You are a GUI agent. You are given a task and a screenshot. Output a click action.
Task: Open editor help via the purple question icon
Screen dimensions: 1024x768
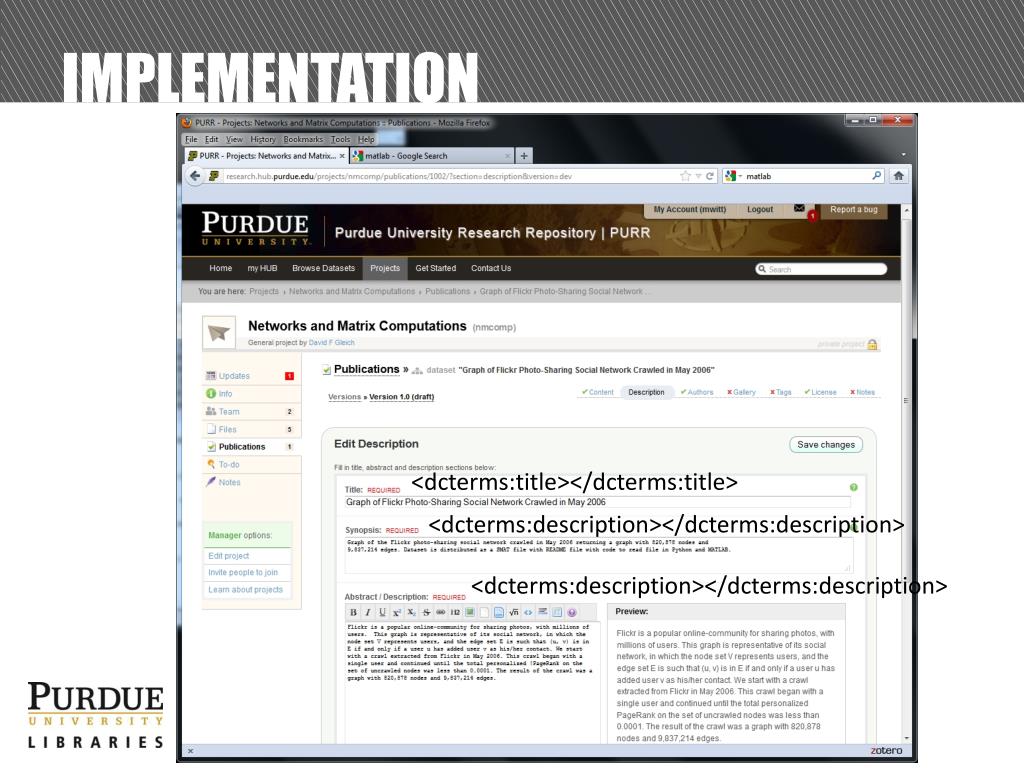pos(572,613)
